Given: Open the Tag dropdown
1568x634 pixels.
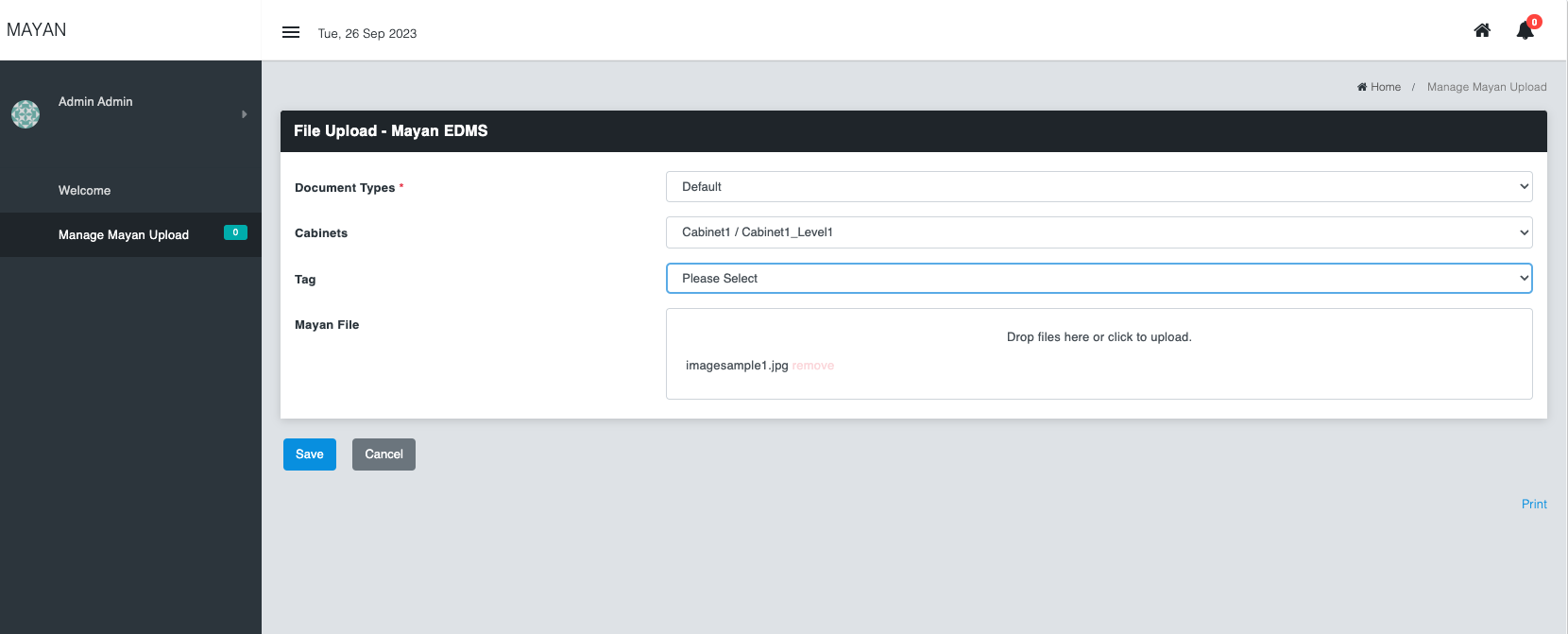Looking at the screenshot, I should click(1099, 279).
